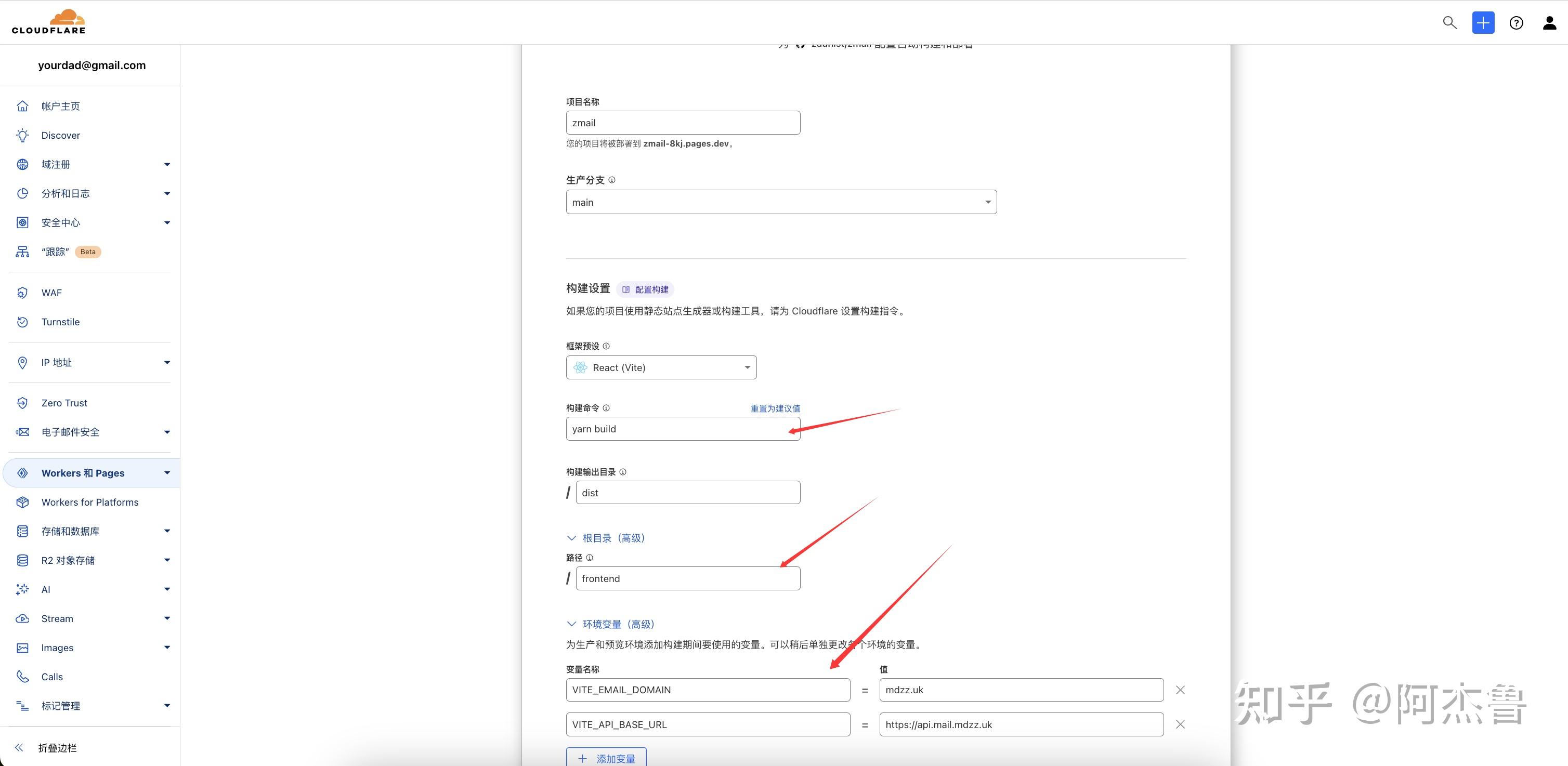Click the search magnifier icon in header
The height and width of the screenshot is (766, 1568).
pos(1449,22)
